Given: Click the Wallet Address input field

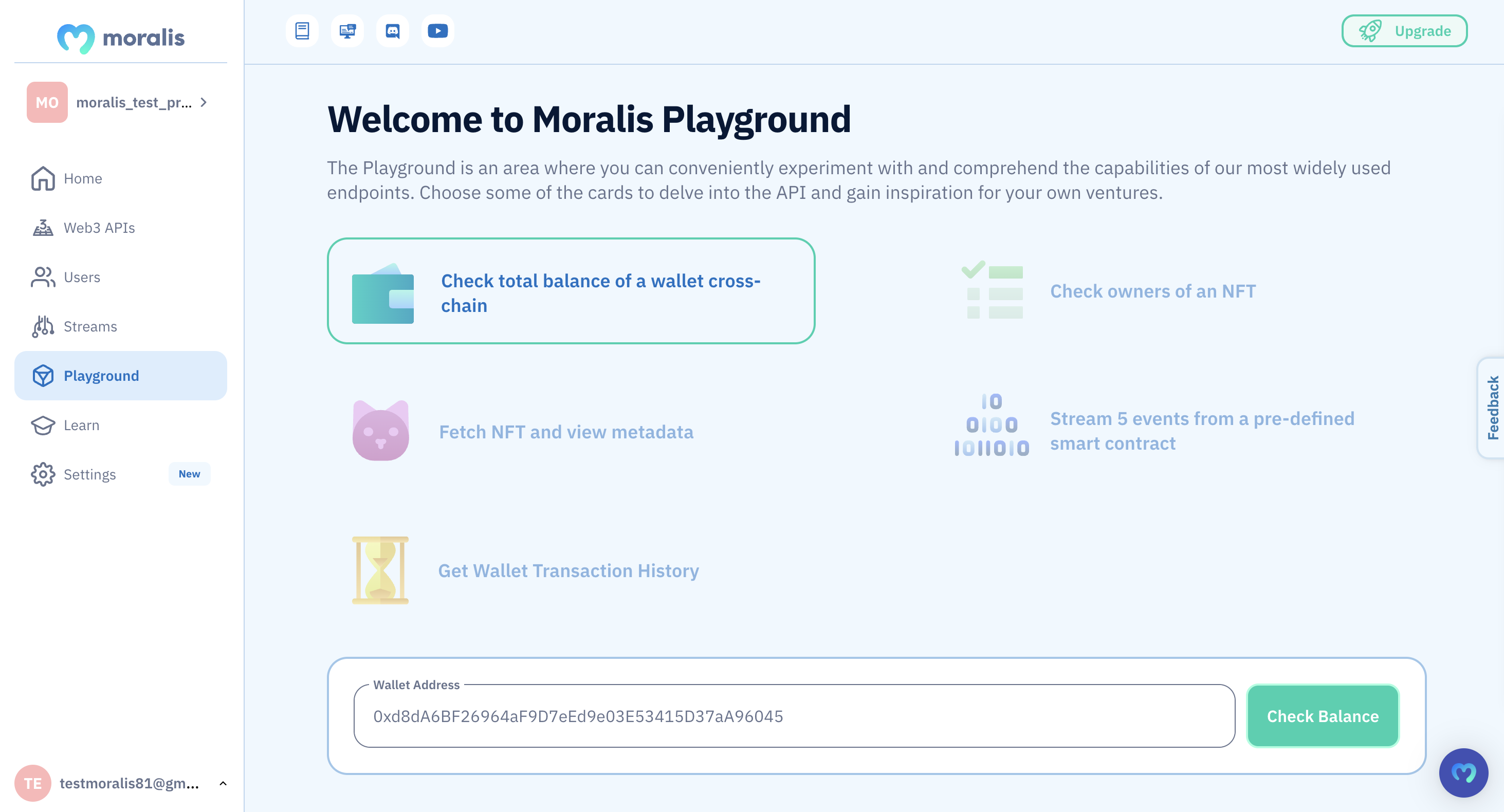Looking at the screenshot, I should pyautogui.click(x=794, y=716).
